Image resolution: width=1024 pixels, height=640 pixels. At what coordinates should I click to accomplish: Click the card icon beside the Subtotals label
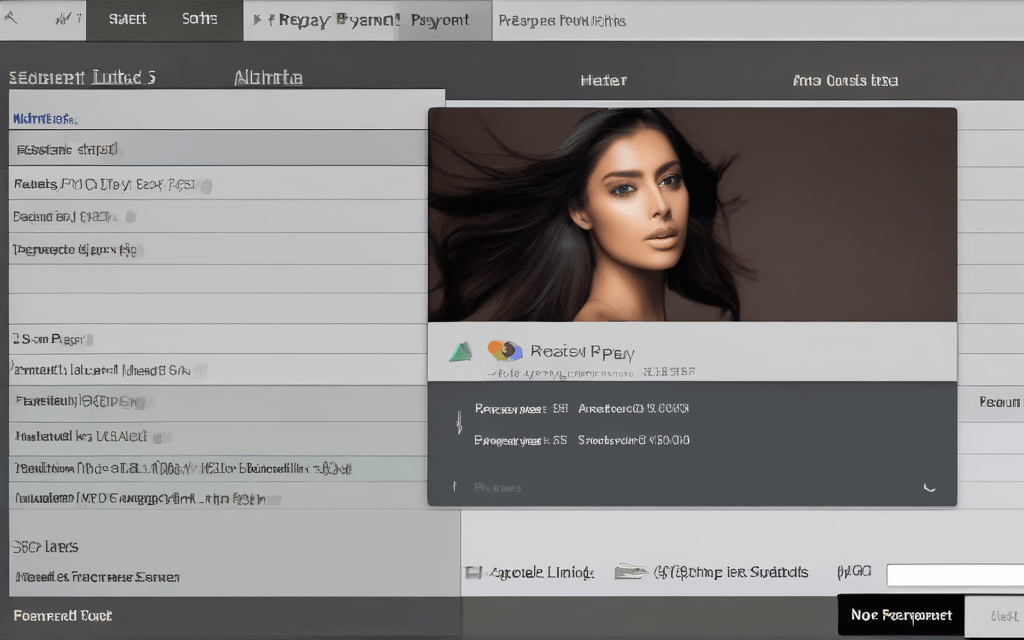(x=630, y=572)
